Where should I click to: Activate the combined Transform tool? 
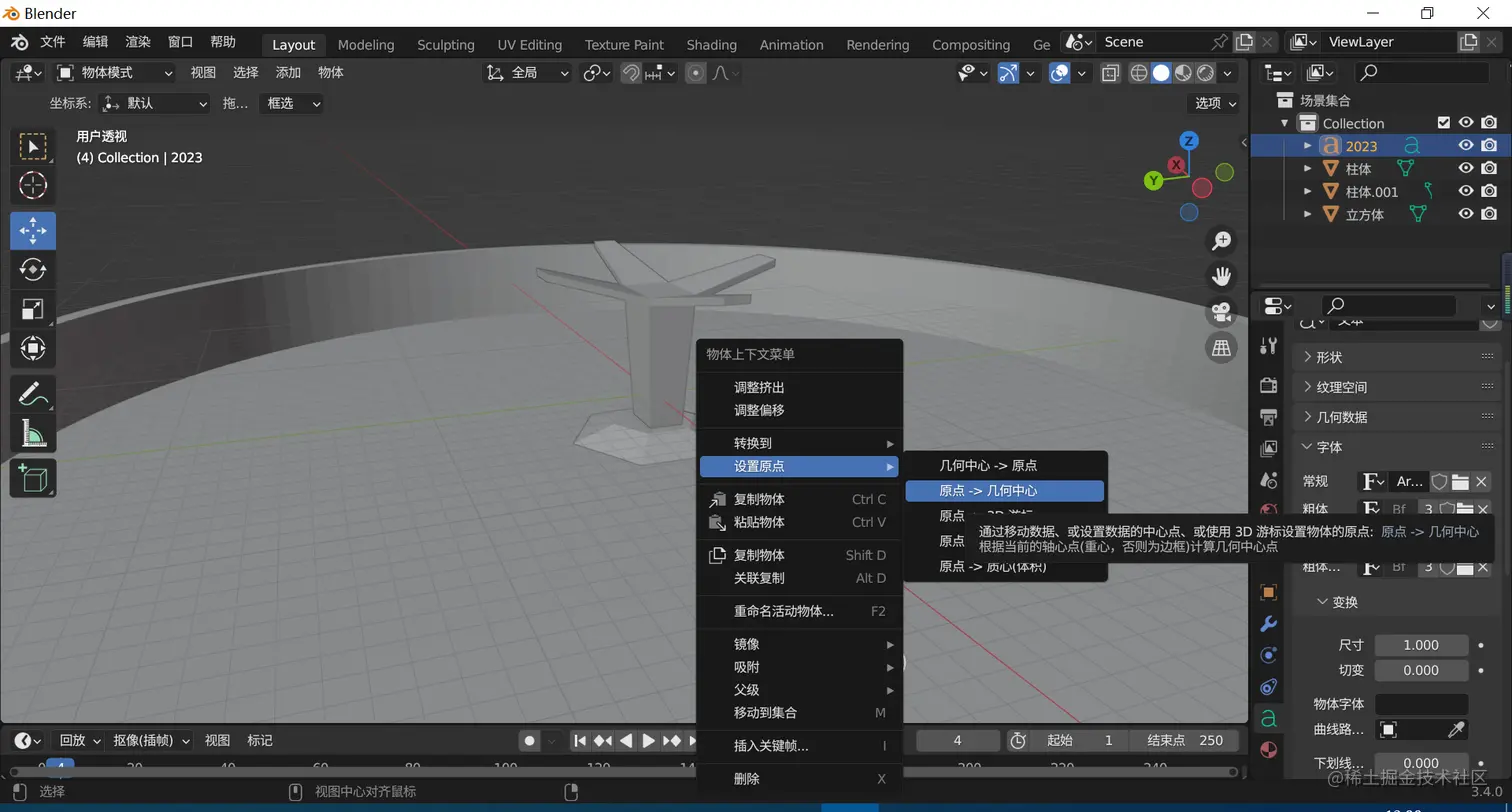tap(33, 348)
